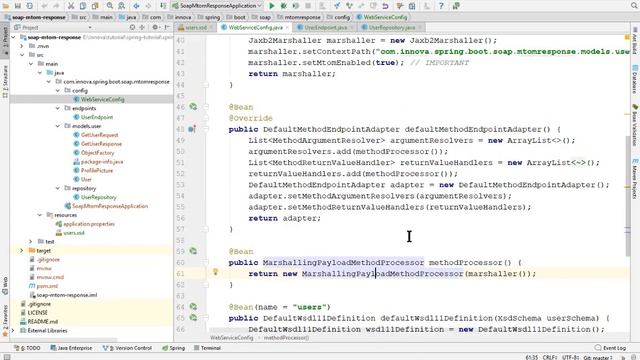Click the Cut scissors icon
This screenshot has width=640, height=360.
tap(71, 6)
